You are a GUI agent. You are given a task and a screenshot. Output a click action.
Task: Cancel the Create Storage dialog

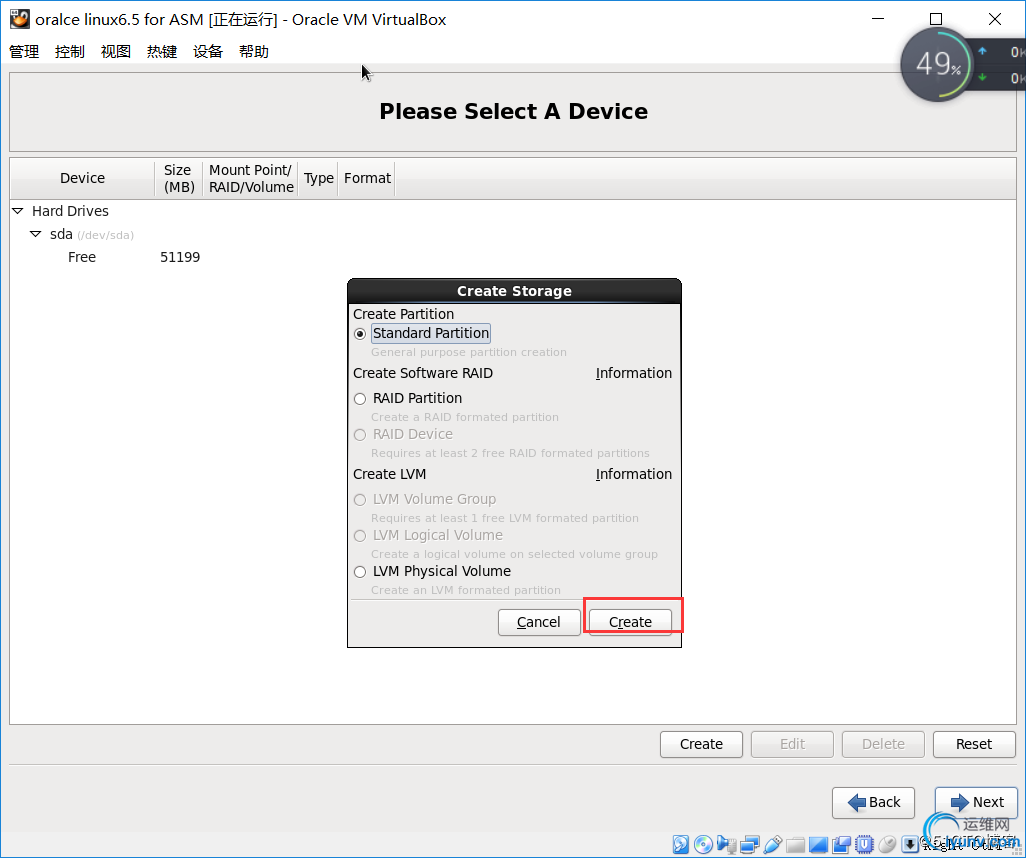point(539,622)
